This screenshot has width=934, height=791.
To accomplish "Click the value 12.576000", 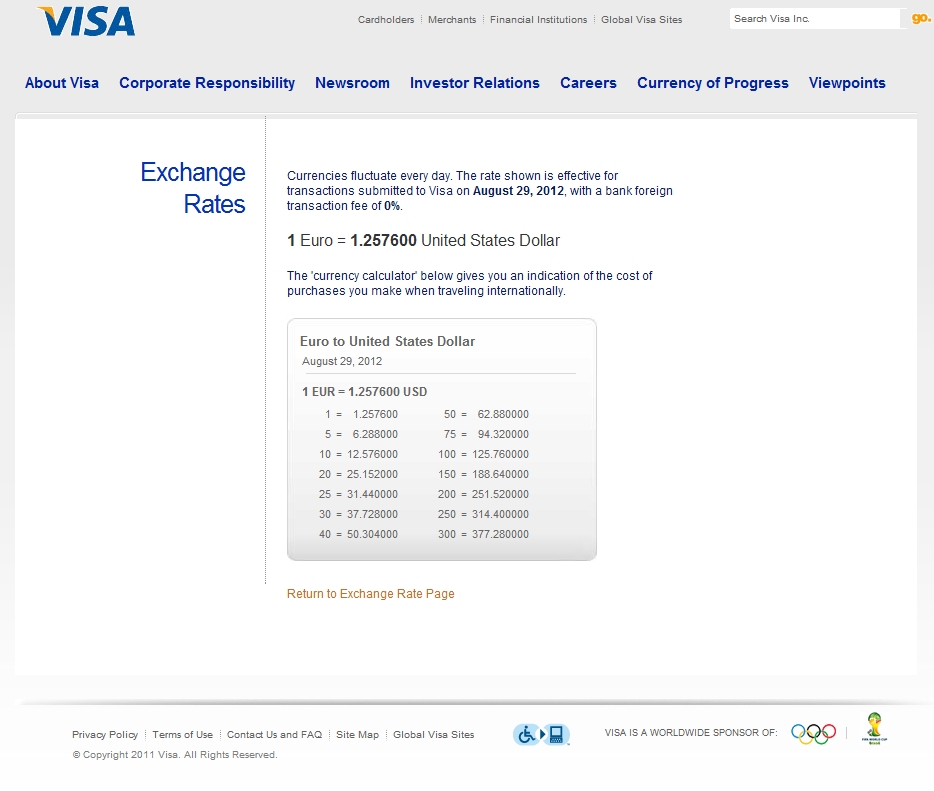I will 372,454.
